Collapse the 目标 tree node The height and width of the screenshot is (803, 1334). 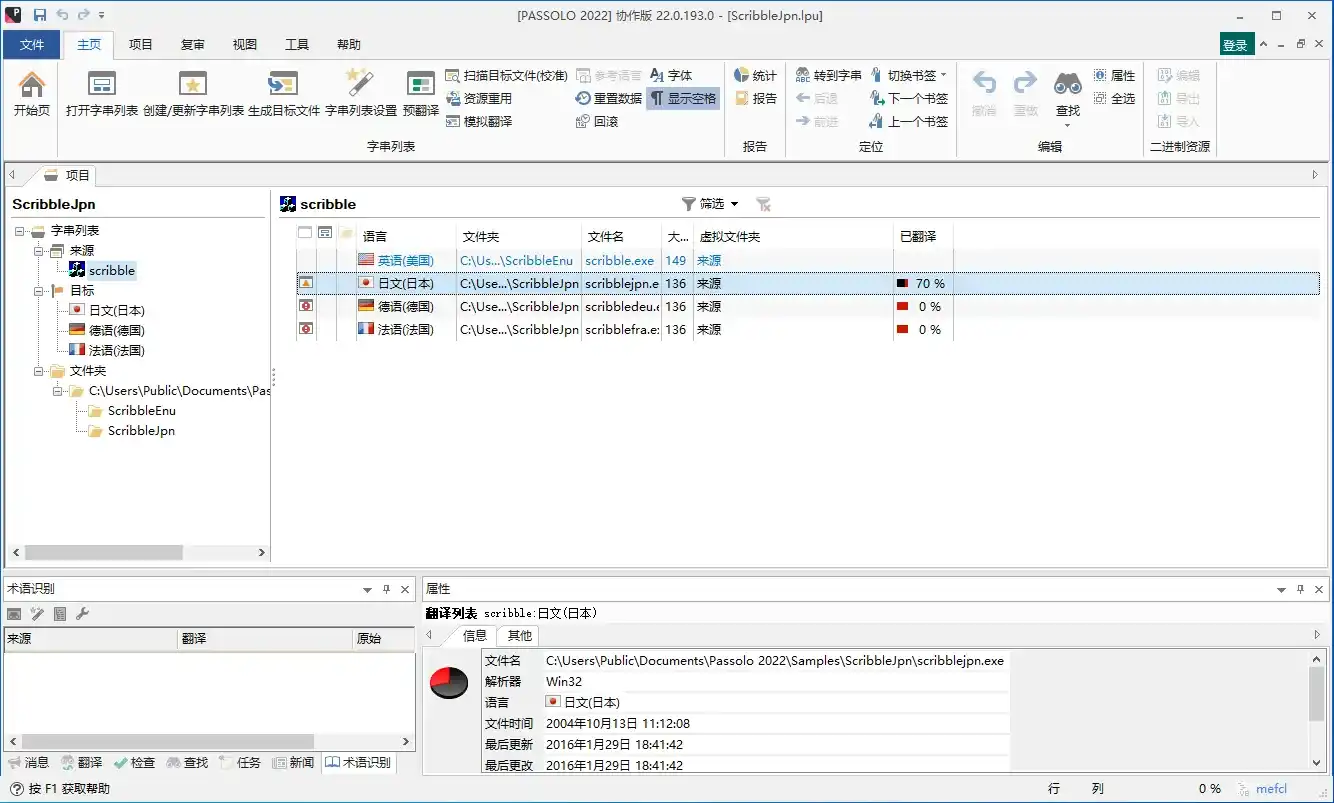(38, 291)
